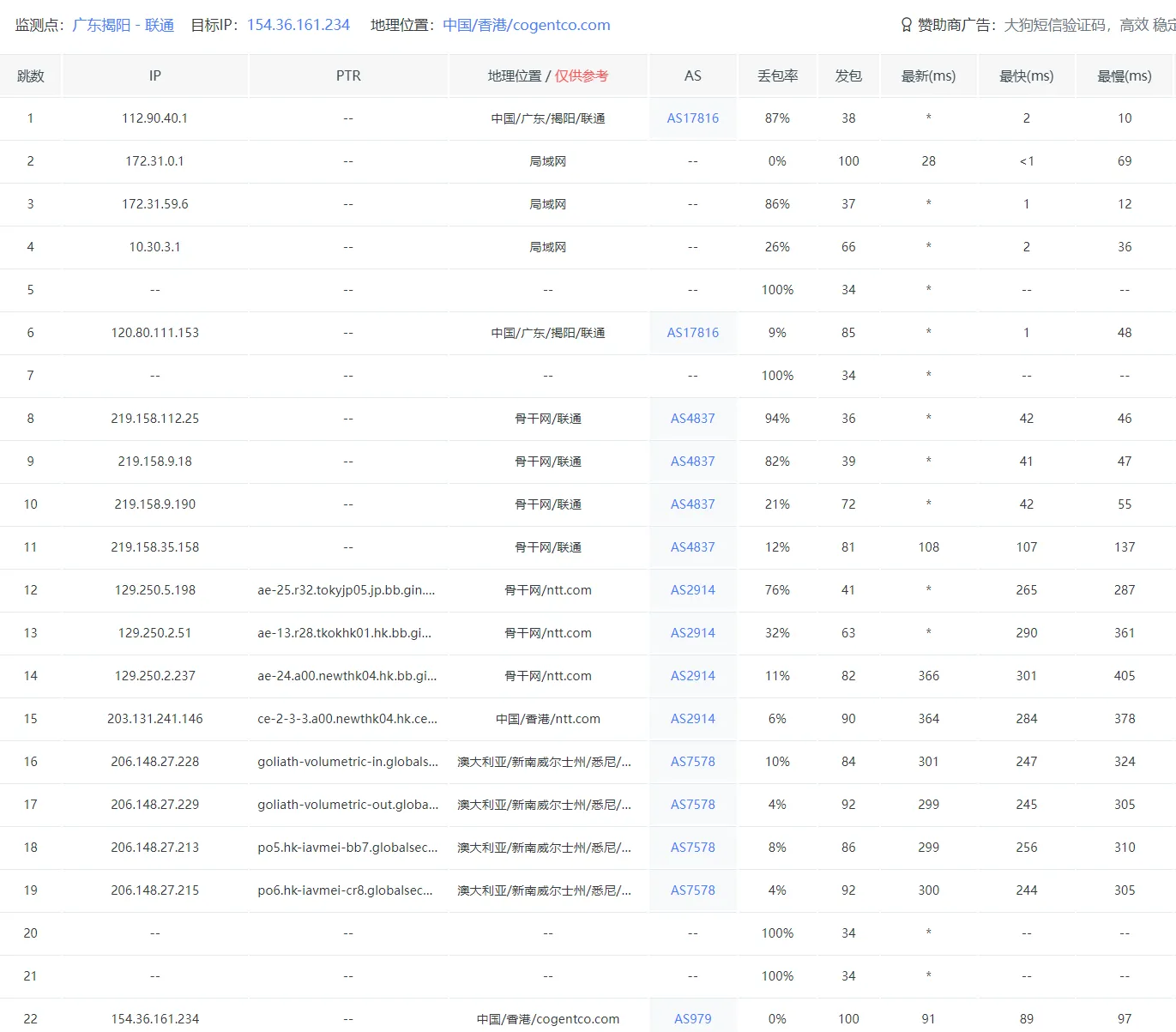Select IP cell 203.131.241.146

coord(155,719)
